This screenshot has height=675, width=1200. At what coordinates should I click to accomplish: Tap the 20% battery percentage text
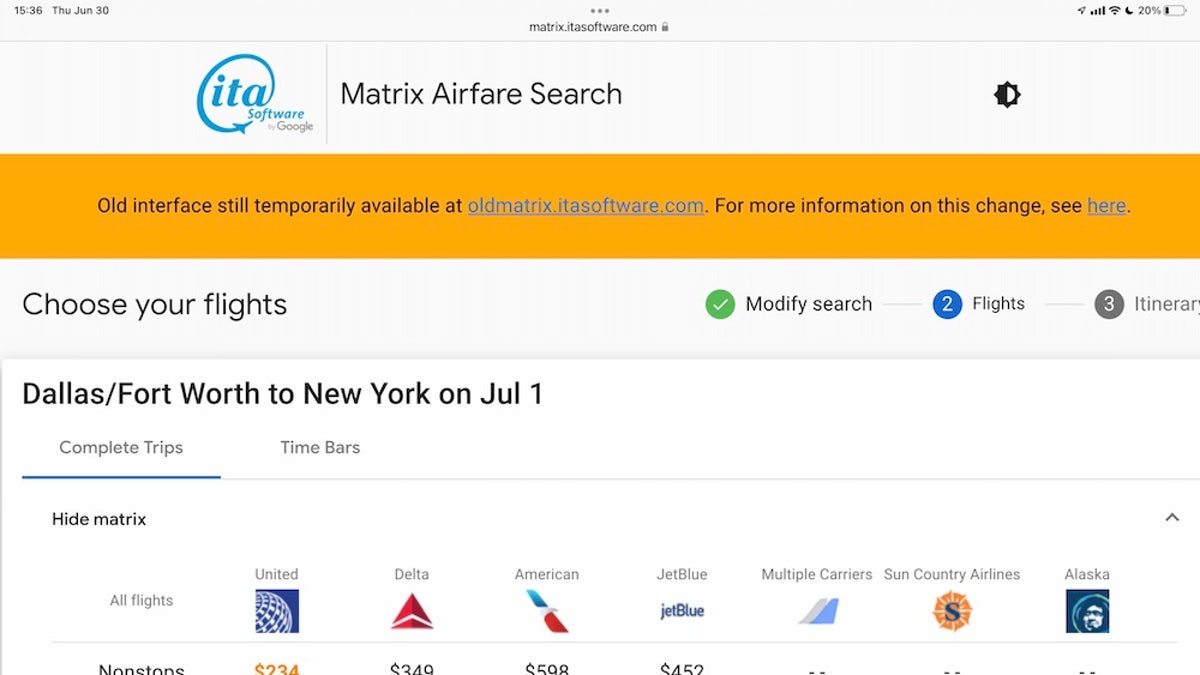(1149, 10)
